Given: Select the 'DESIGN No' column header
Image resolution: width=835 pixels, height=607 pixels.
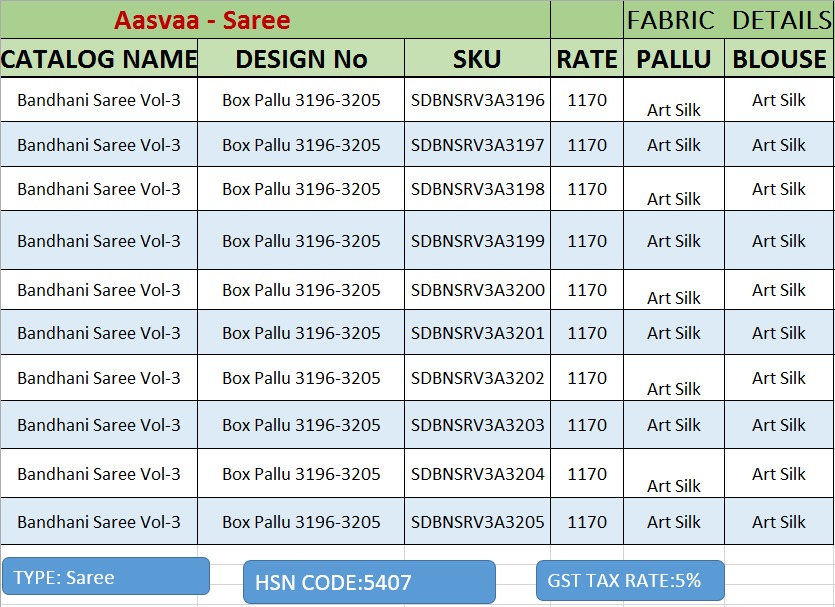Looking at the screenshot, I should click(301, 59).
